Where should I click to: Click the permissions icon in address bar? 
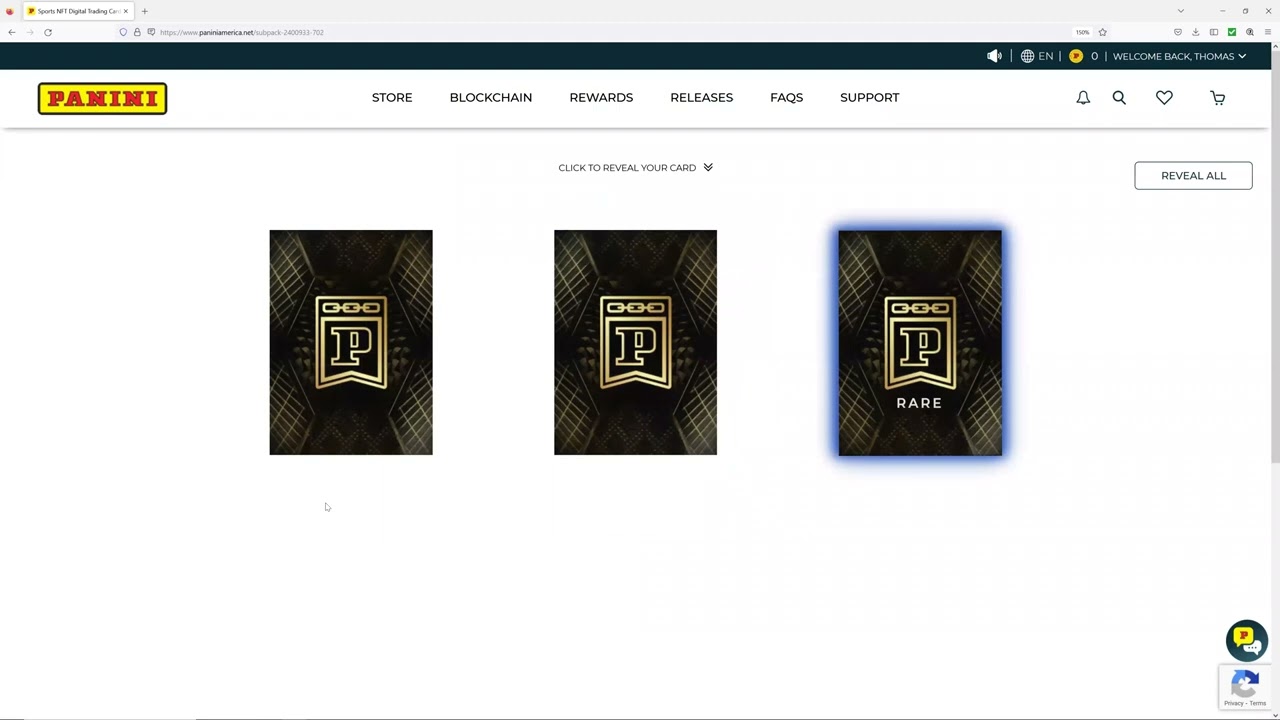(x=151, y=32)
